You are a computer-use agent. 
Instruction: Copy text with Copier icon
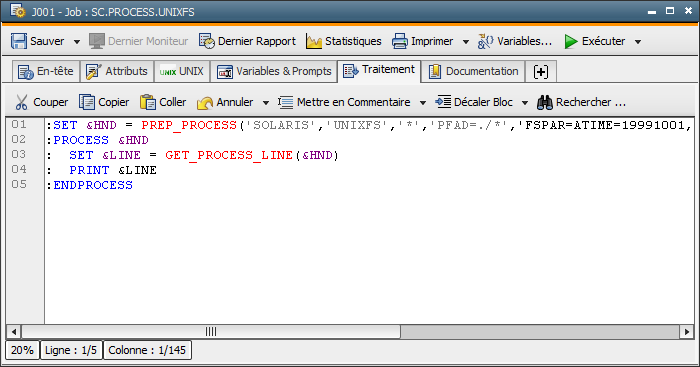104,102
